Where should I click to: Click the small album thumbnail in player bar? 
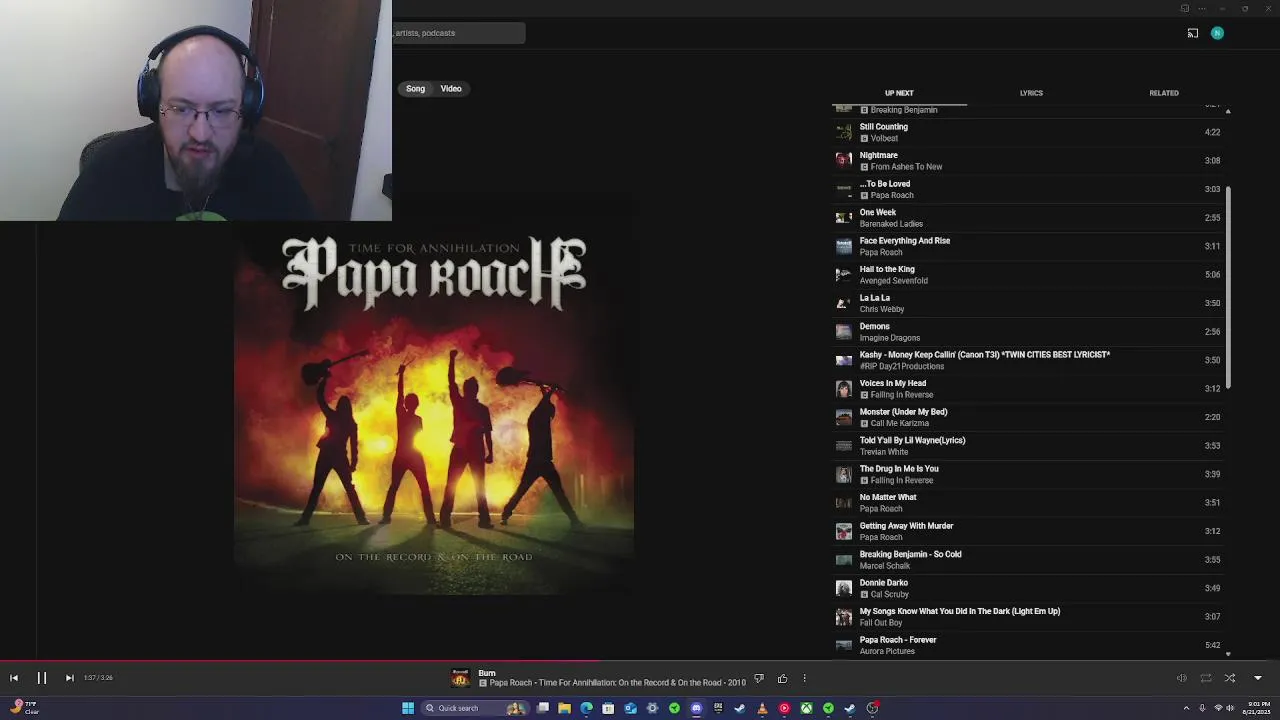pyautogui.click(x=460, y=678)
